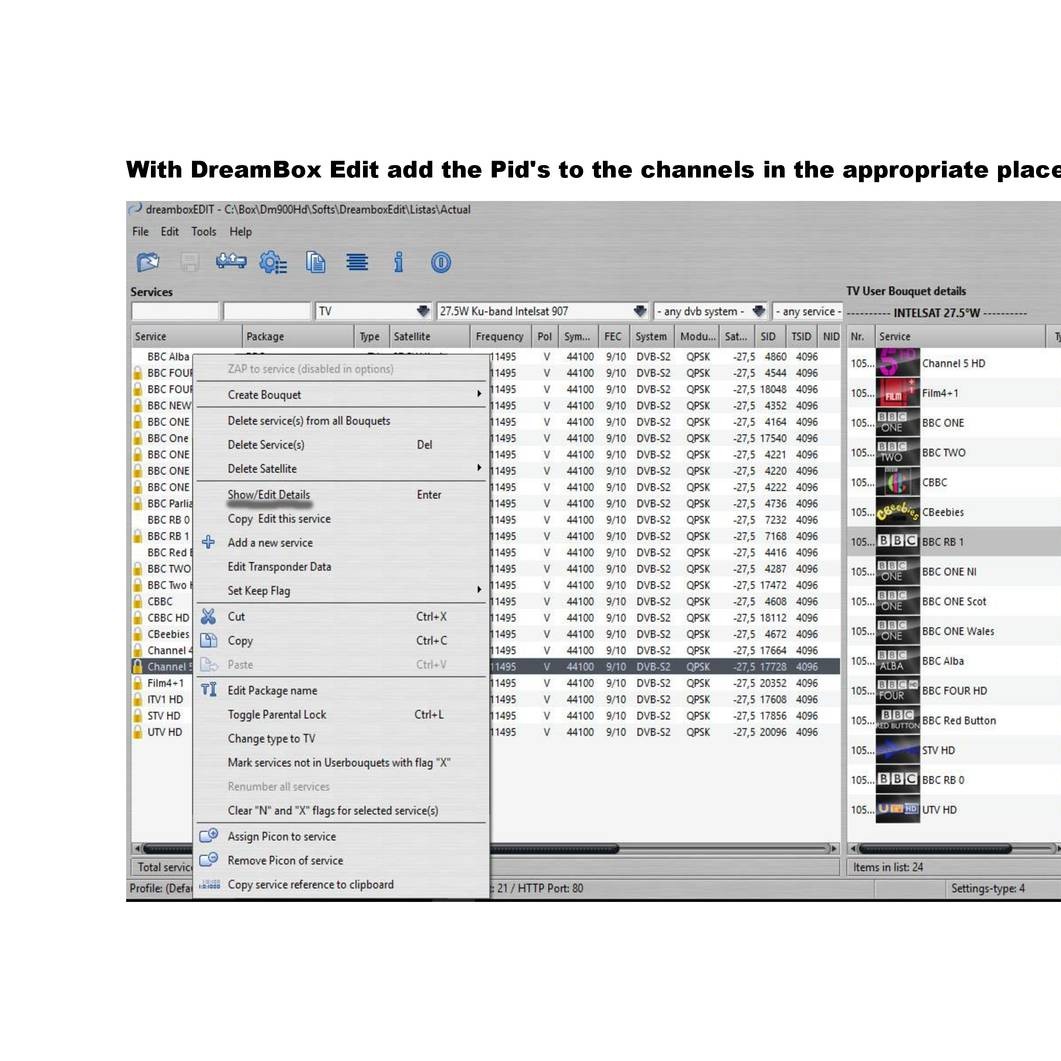Click the scissors icon next to Cut
Screen dimensions: 1061x1061
click(x=207, y=617)
